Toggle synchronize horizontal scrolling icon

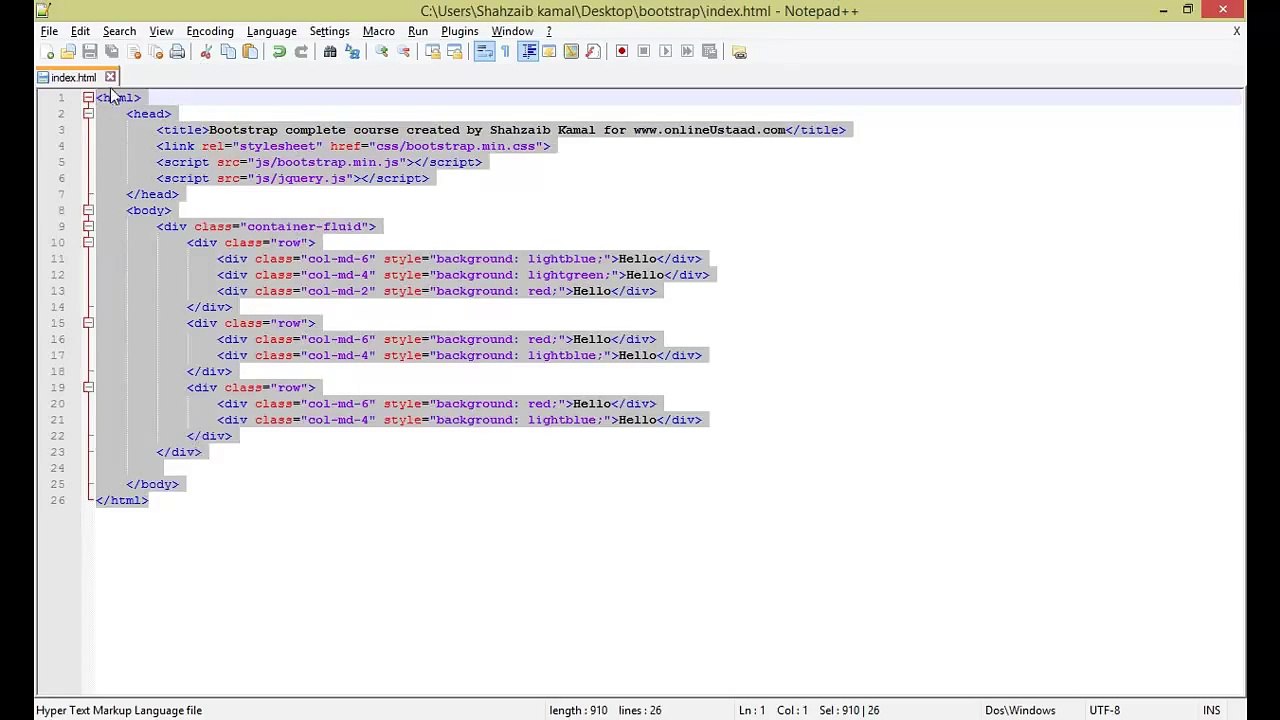(x=454, y=52)
